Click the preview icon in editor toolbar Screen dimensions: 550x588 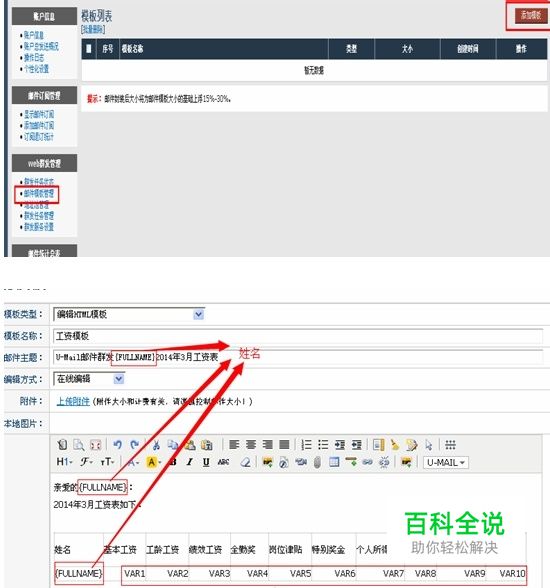tap(79, 445)
